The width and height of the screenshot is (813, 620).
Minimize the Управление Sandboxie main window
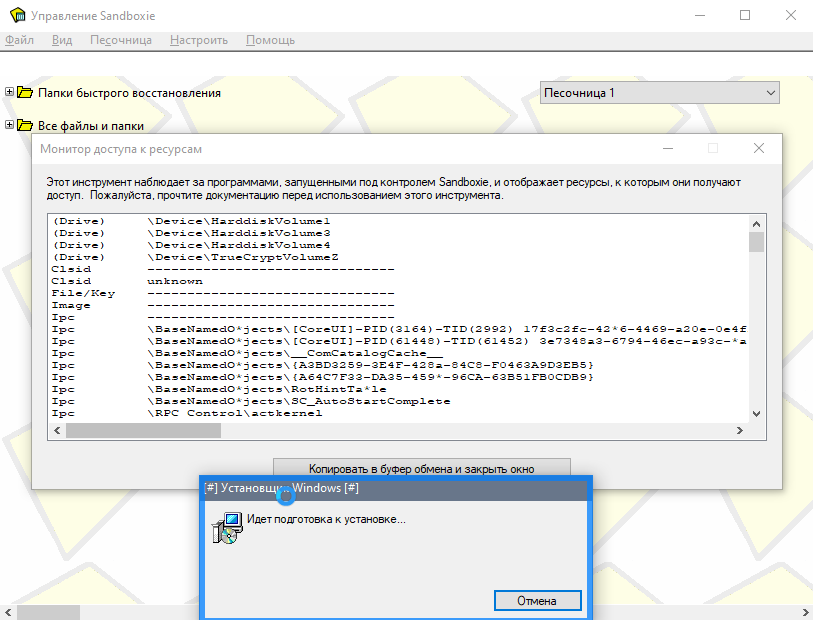(700, 15)
